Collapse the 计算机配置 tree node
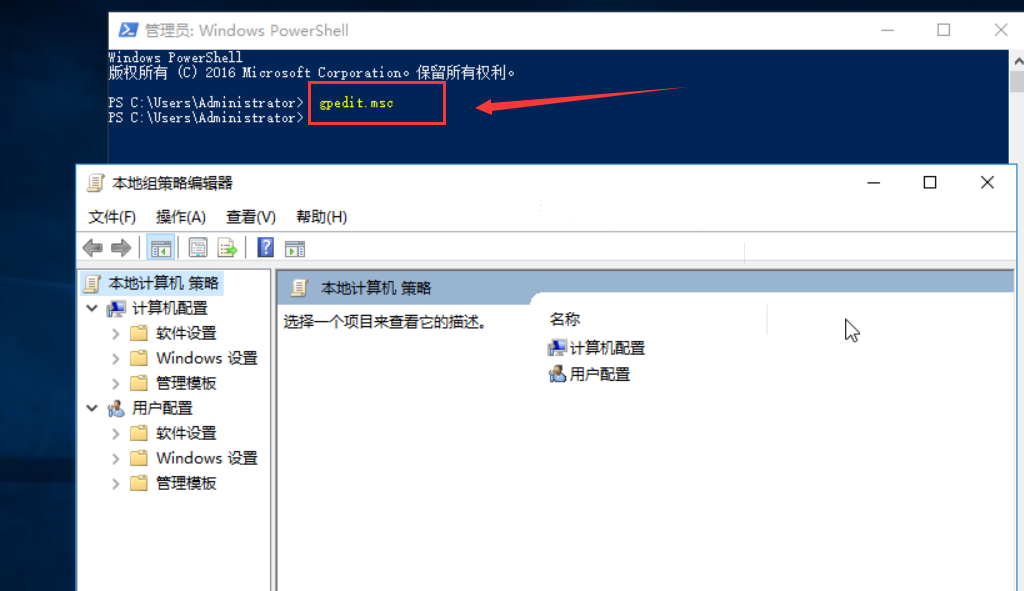Viewport: 1024px width, 591px height. (92, 308)
